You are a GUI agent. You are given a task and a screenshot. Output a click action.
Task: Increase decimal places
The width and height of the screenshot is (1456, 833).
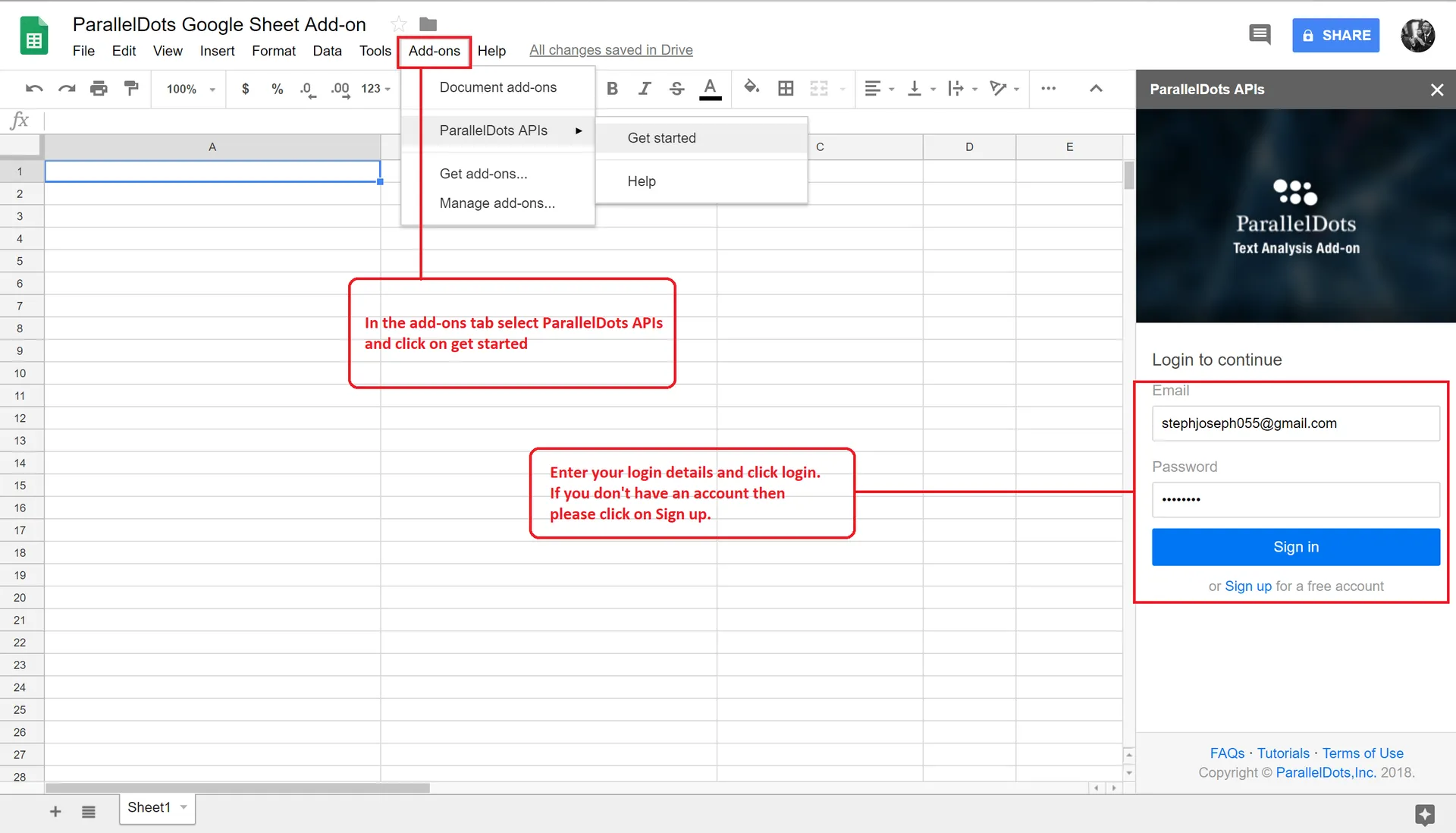[340, 90]
